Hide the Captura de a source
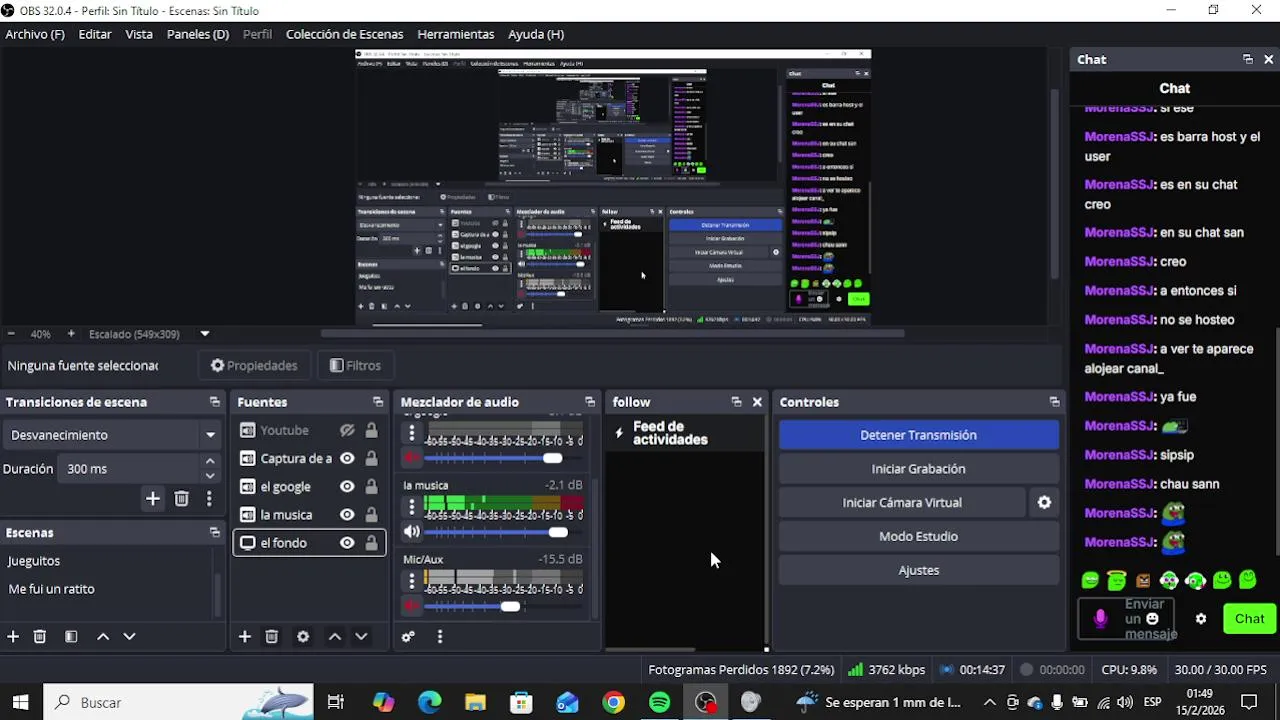The height and width of the screenshot is (720, 1280). click(x=347, y=458)
